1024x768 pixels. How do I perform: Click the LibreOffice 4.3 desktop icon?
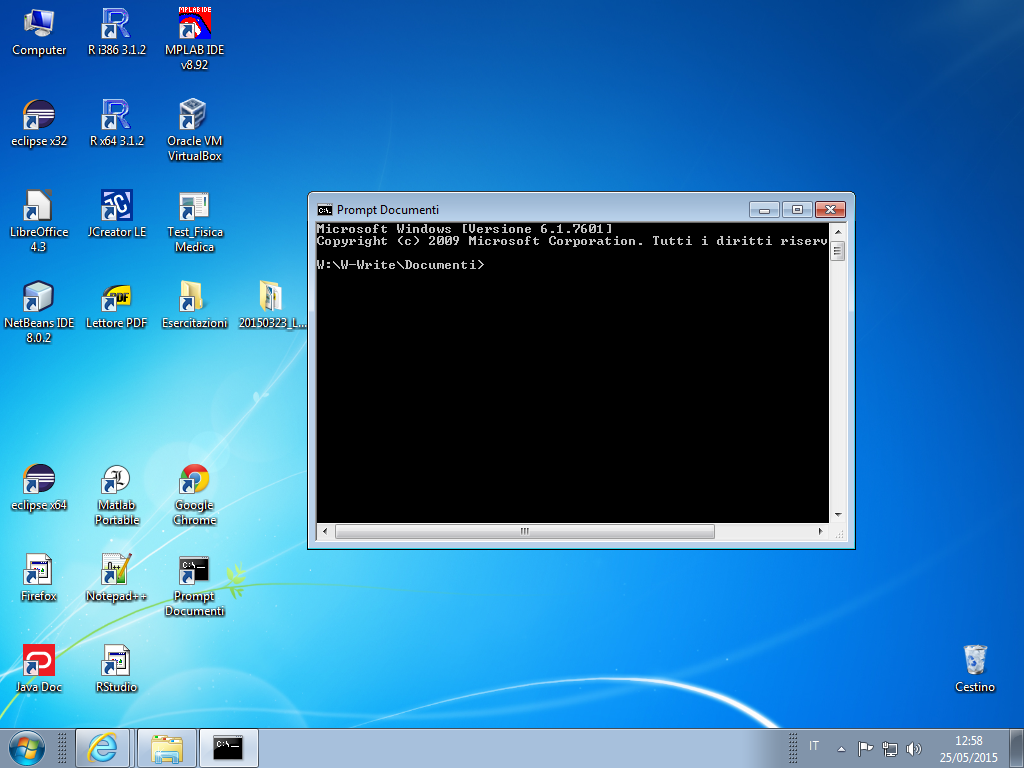(39, 207)
